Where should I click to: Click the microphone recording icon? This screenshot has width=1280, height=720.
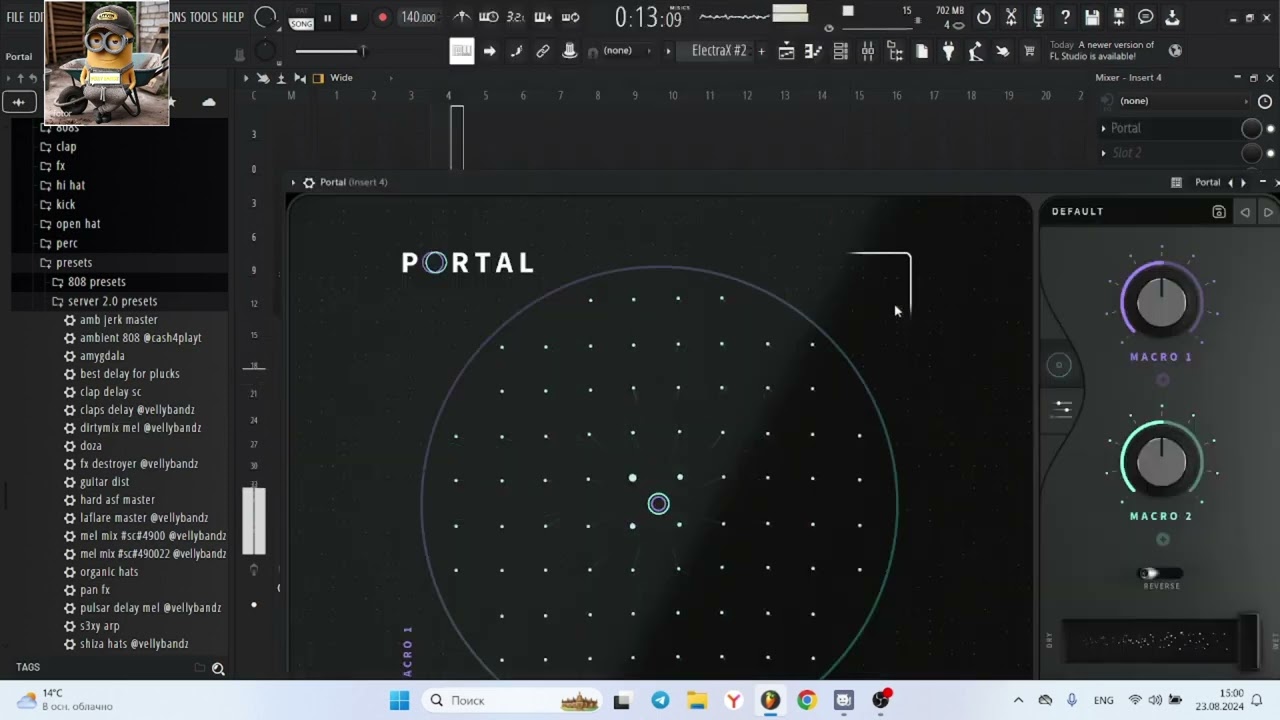[1038, 17]
